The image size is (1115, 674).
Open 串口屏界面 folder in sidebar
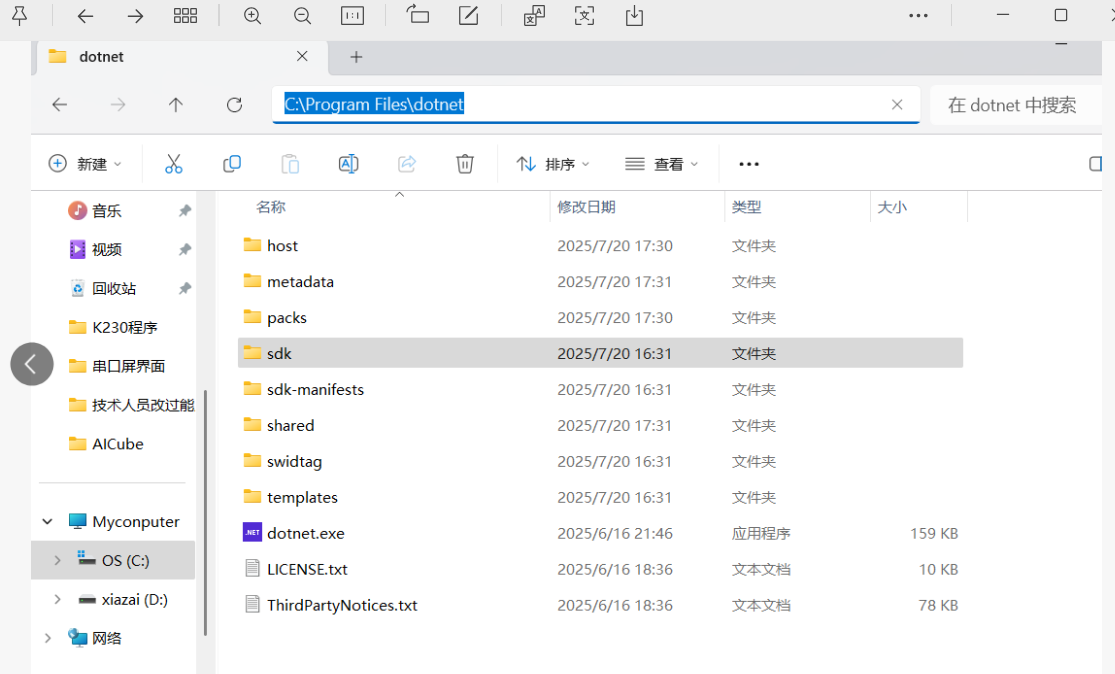[128, 366]
